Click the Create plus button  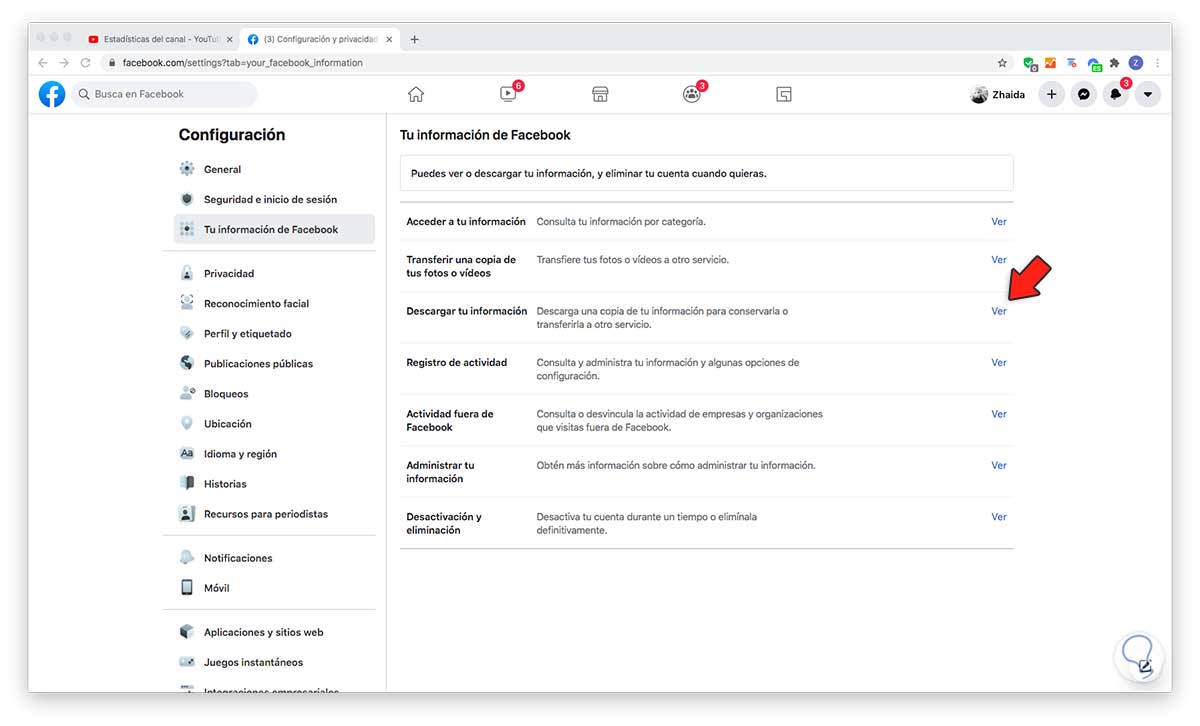click(x=1051, y=94)
